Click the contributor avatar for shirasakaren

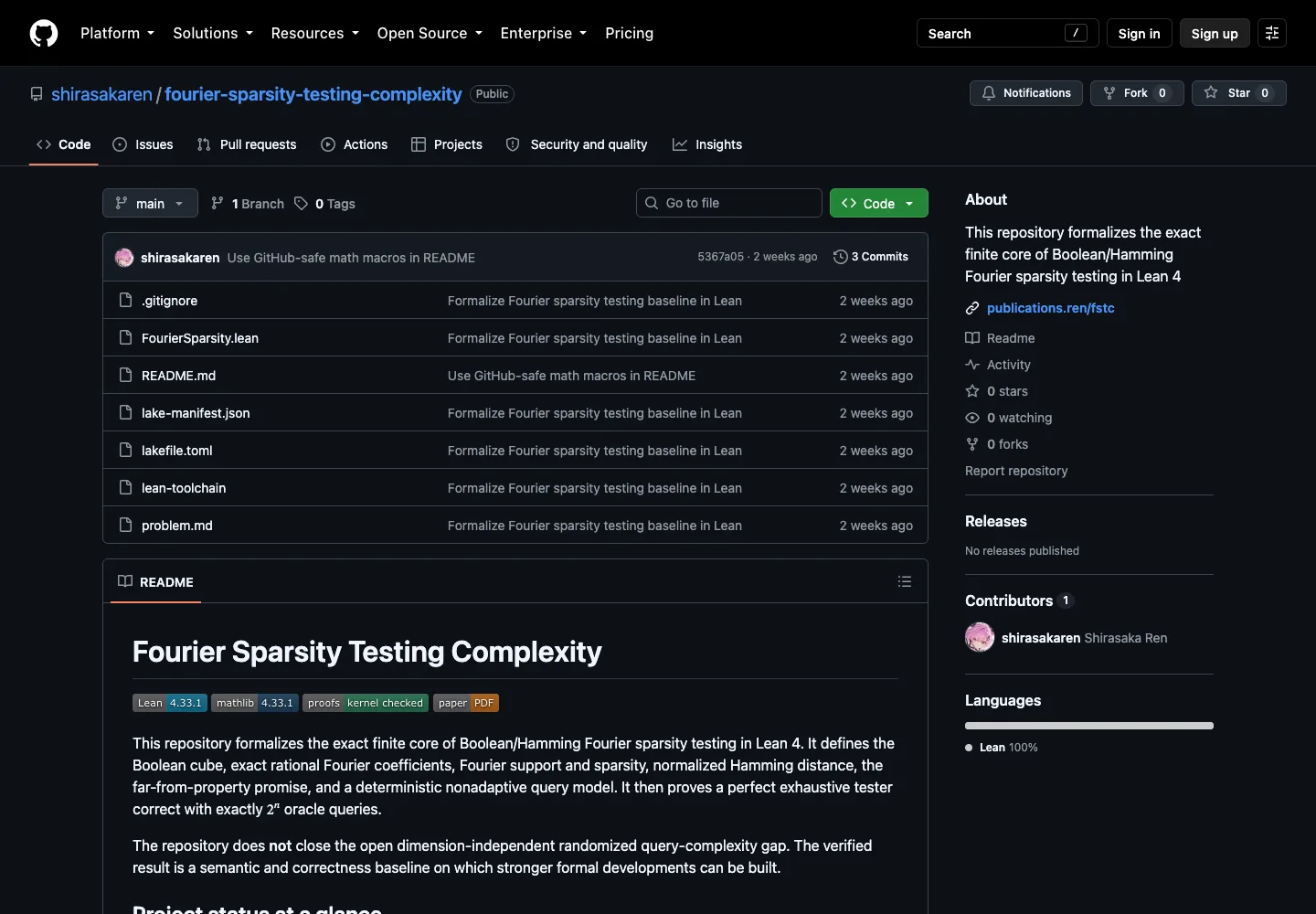click(980, 637)
